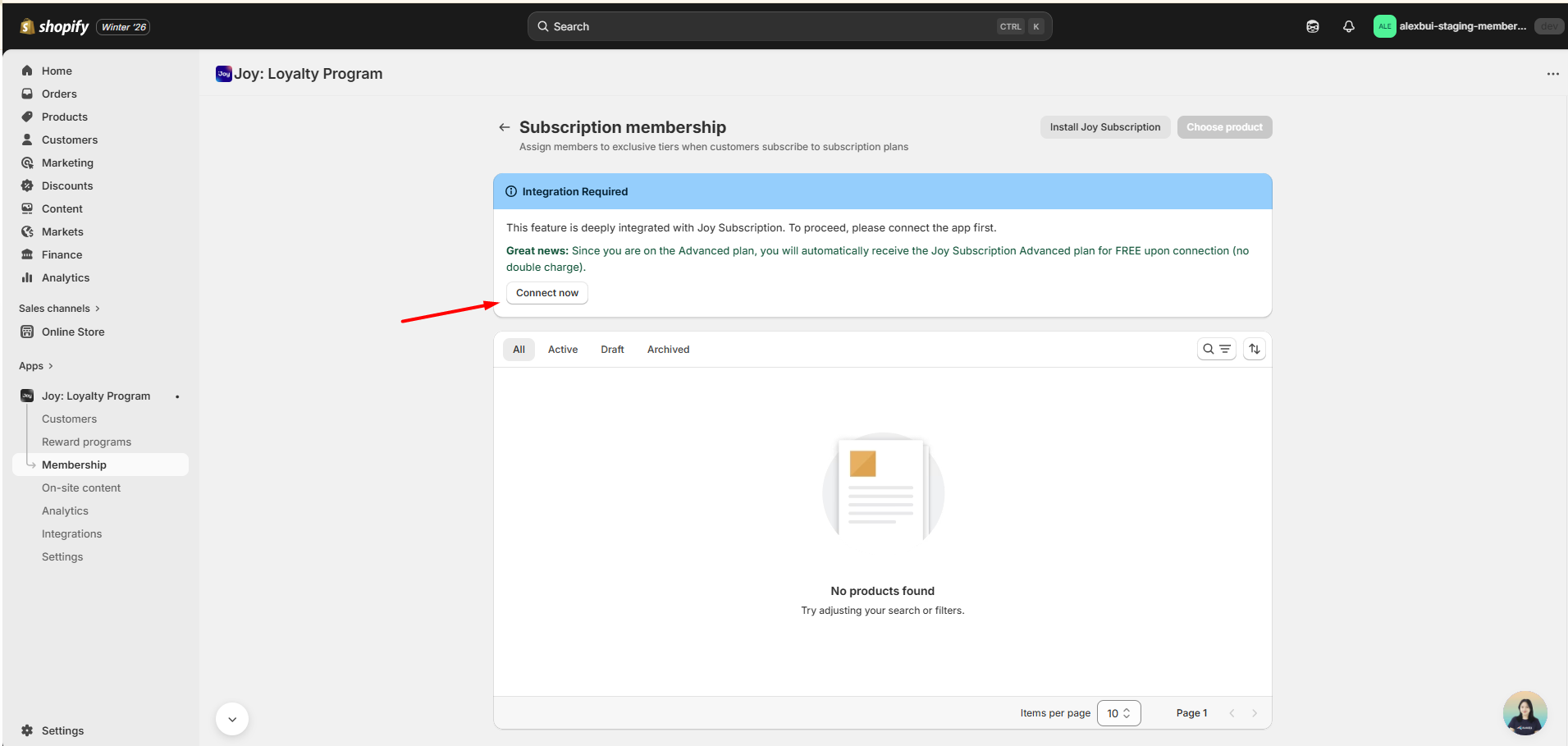Switch to the Archived tab
Screen dimensions: 1568x746
pos(668,350)
